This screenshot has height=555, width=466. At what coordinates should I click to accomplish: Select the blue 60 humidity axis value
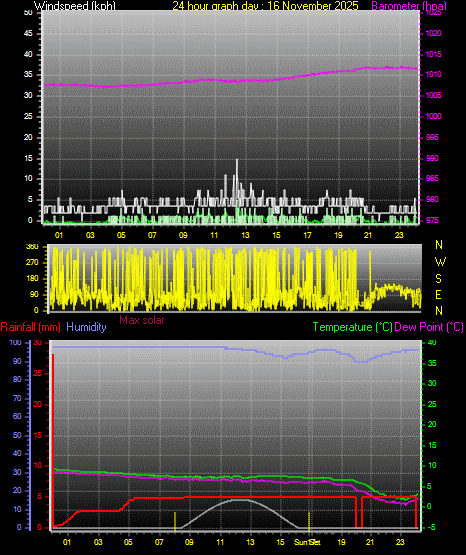coord(17,417)
